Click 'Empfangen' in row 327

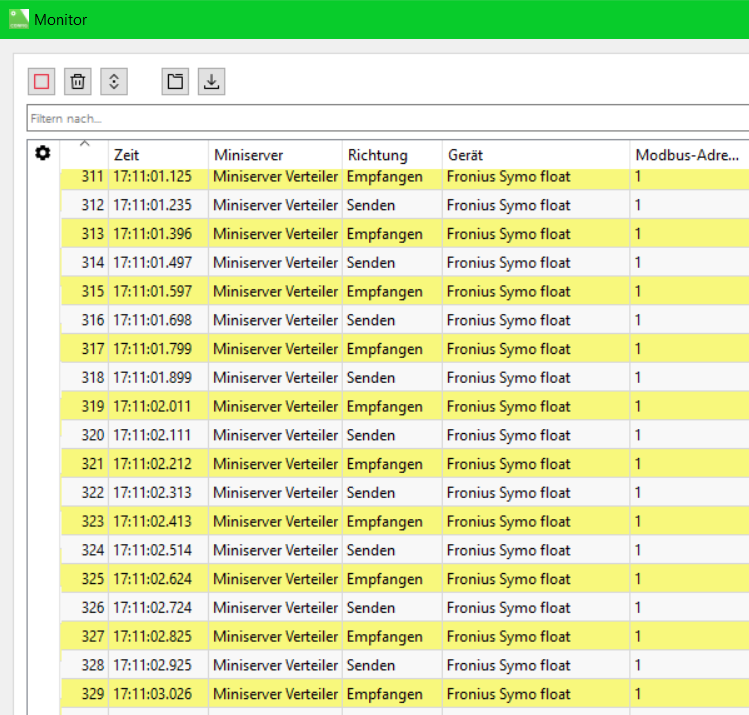(385, 637)
